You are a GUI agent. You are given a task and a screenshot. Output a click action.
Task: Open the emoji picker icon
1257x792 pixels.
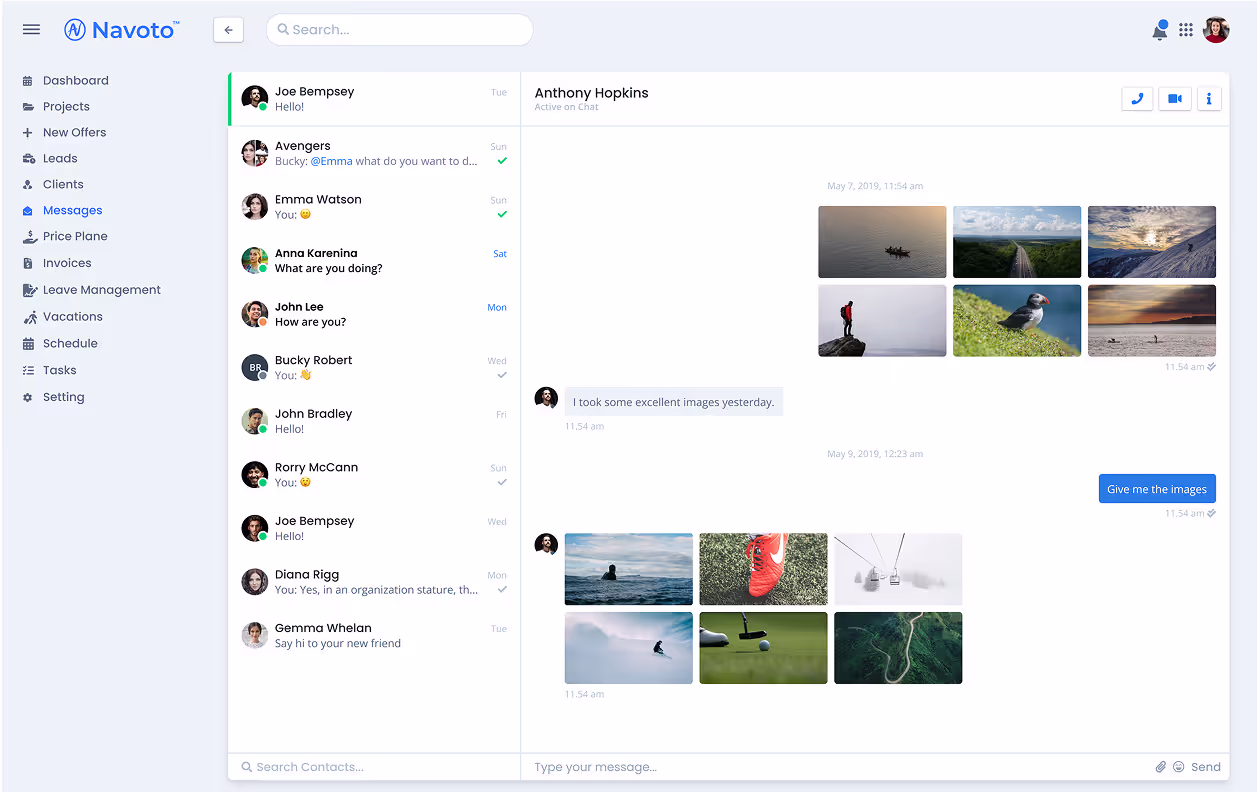coord(1179,767)
